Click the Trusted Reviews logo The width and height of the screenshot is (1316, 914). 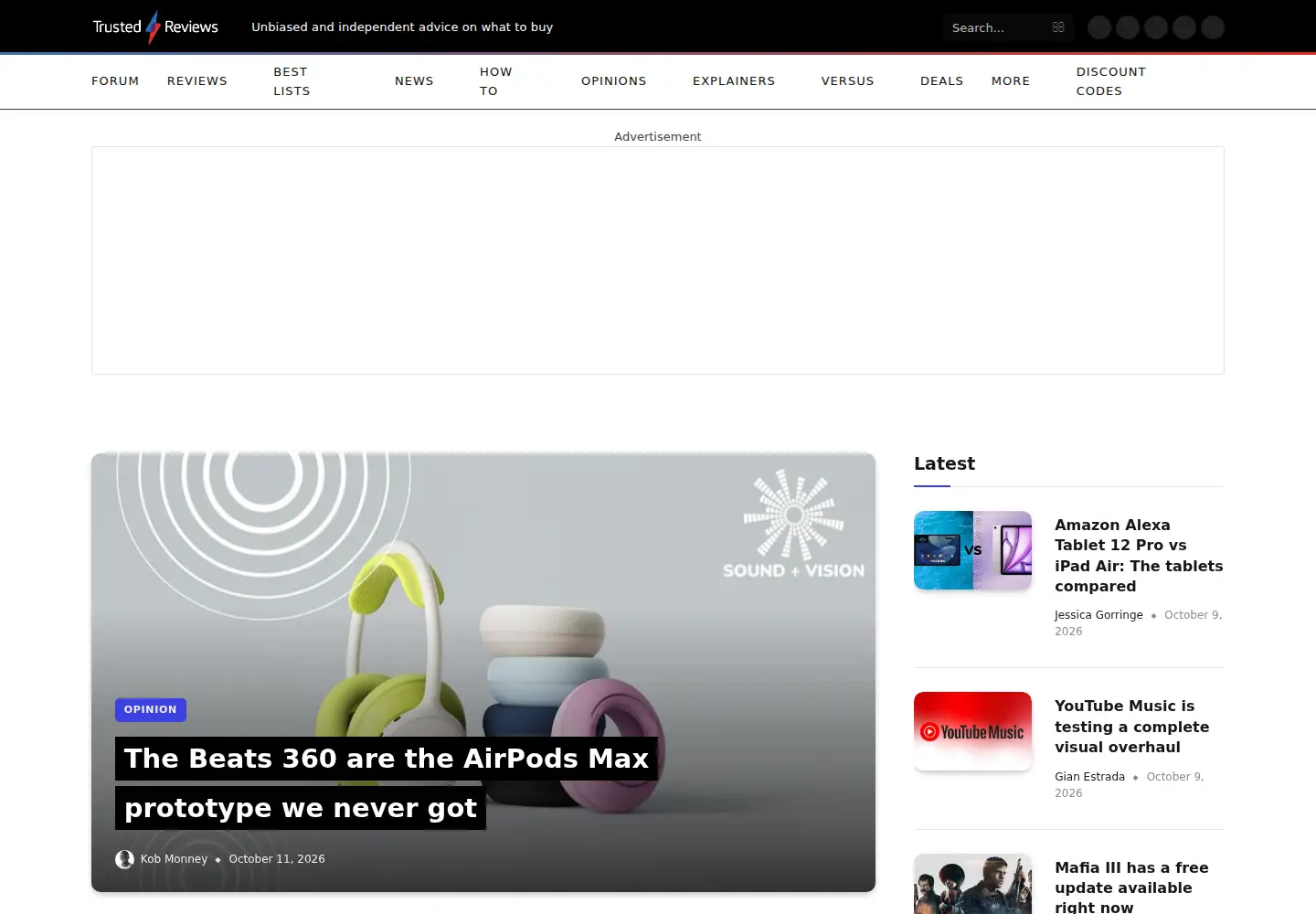coord(155,27)
